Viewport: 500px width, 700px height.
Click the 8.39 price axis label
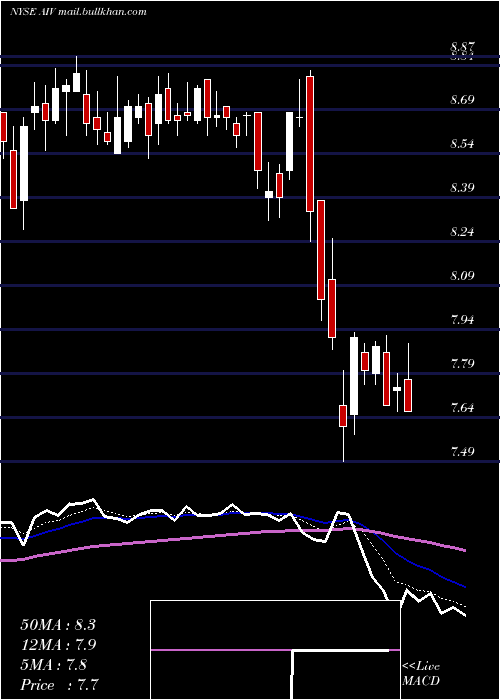click(462, 188)
